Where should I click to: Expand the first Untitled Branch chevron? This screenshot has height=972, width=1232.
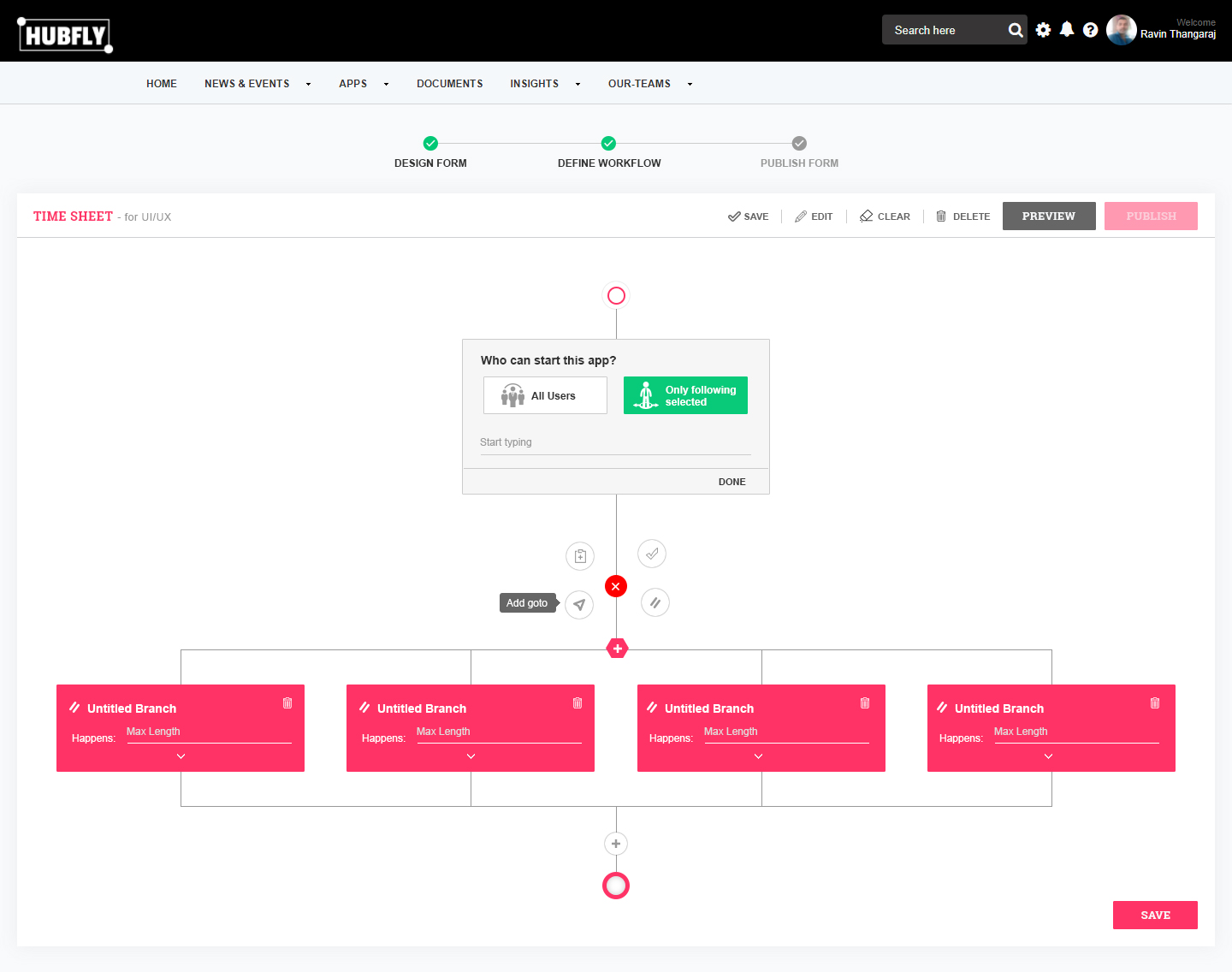pos(181,756)
